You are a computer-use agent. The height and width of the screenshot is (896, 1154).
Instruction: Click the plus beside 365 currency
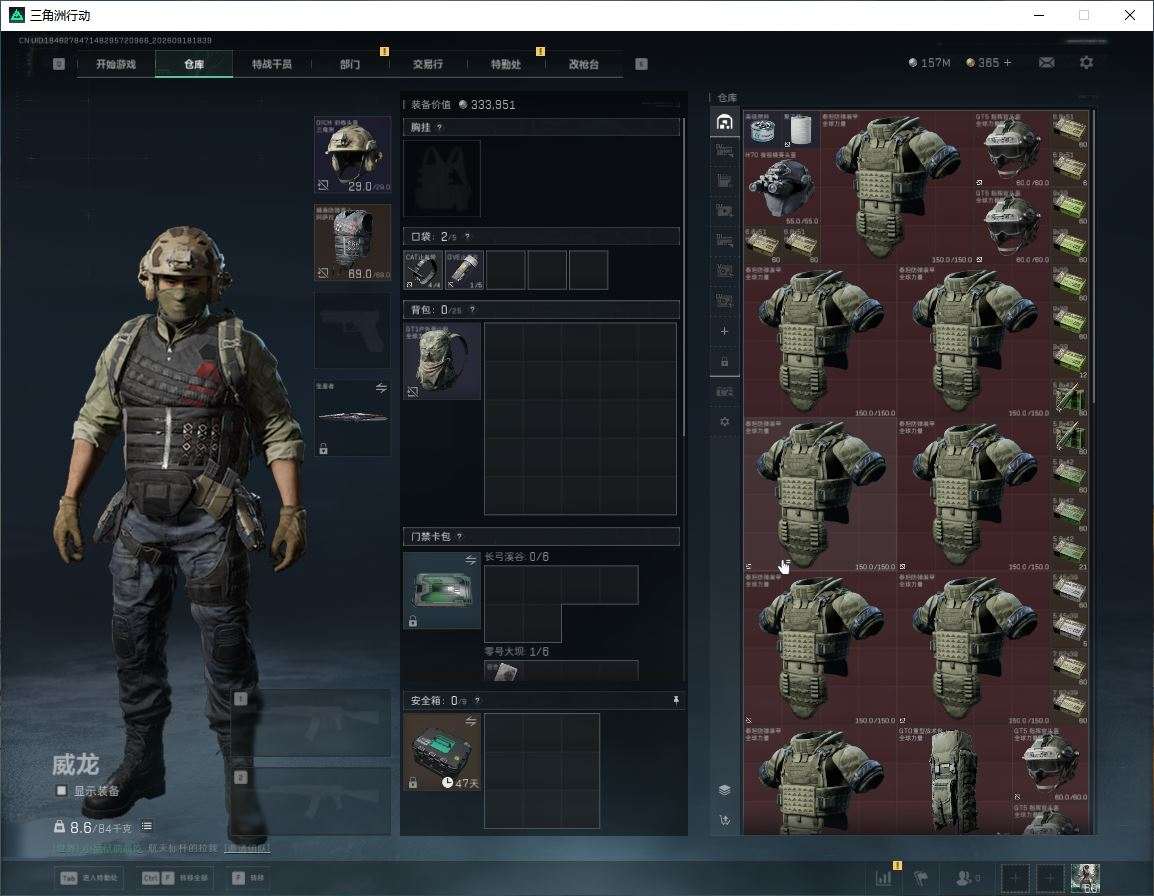point(1008,63)
